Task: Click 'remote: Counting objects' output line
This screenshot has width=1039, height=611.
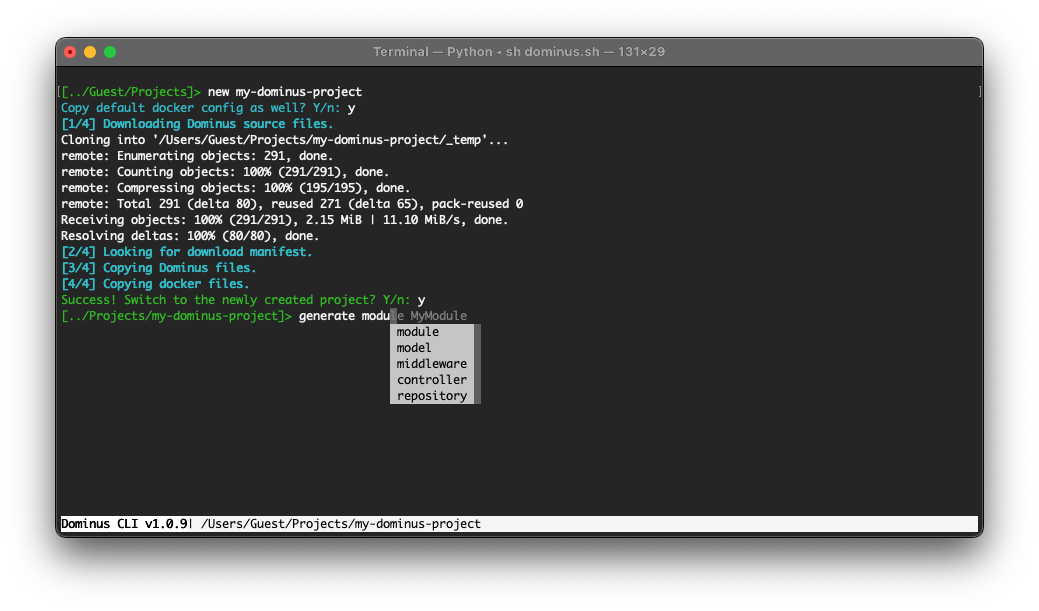Action: [x=225, y=172]
